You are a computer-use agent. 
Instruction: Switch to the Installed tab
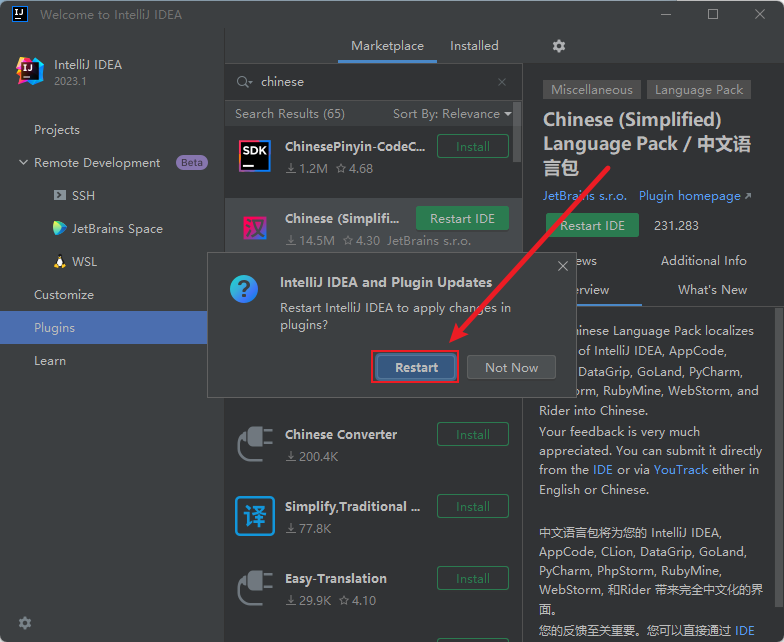pos(474,46)
